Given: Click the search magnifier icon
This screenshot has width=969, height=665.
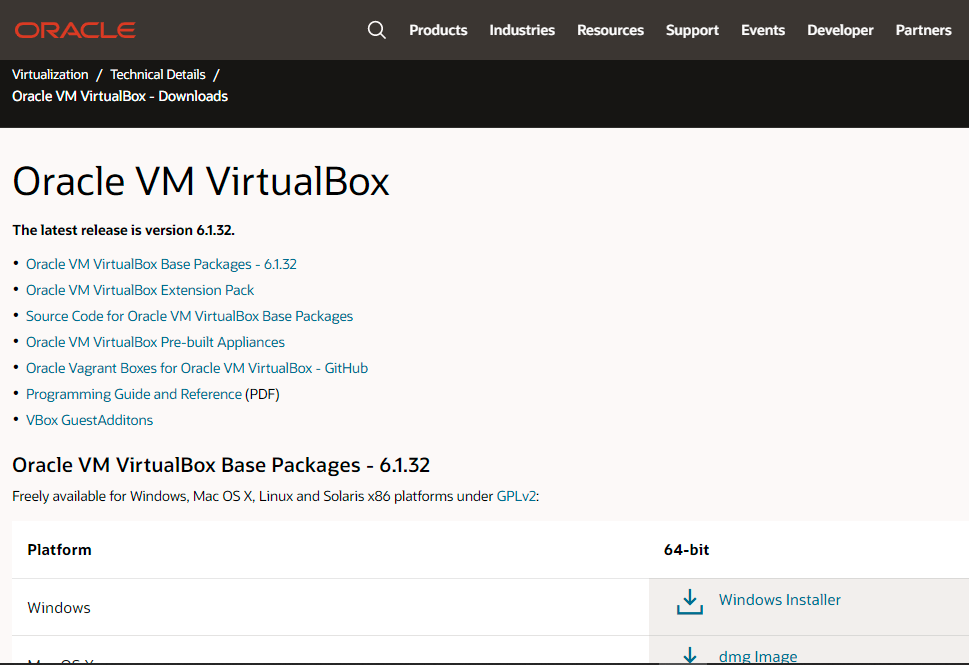Looking at the screenshot, I should (377, 30).
